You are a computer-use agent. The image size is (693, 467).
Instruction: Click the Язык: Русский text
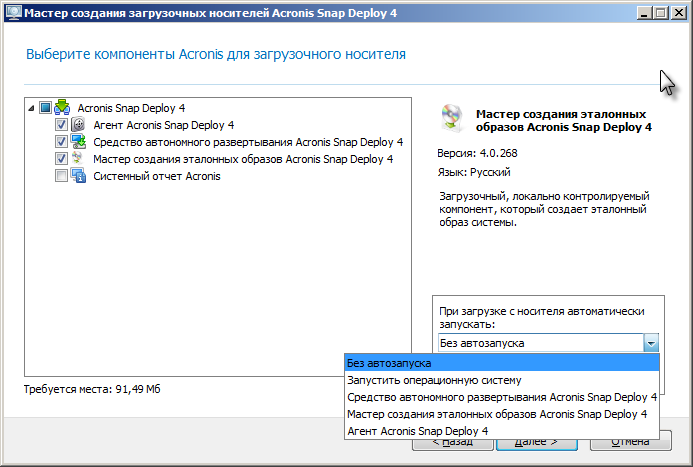coord(474,172)
